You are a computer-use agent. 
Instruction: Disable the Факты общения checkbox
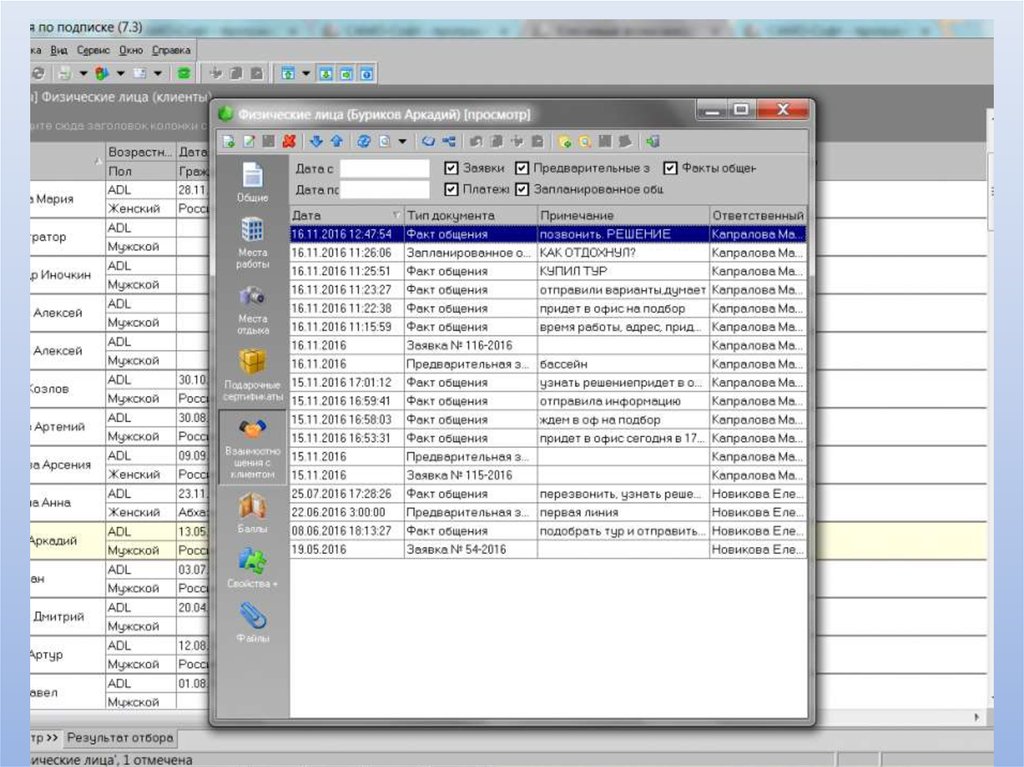[x=671, y=169]
